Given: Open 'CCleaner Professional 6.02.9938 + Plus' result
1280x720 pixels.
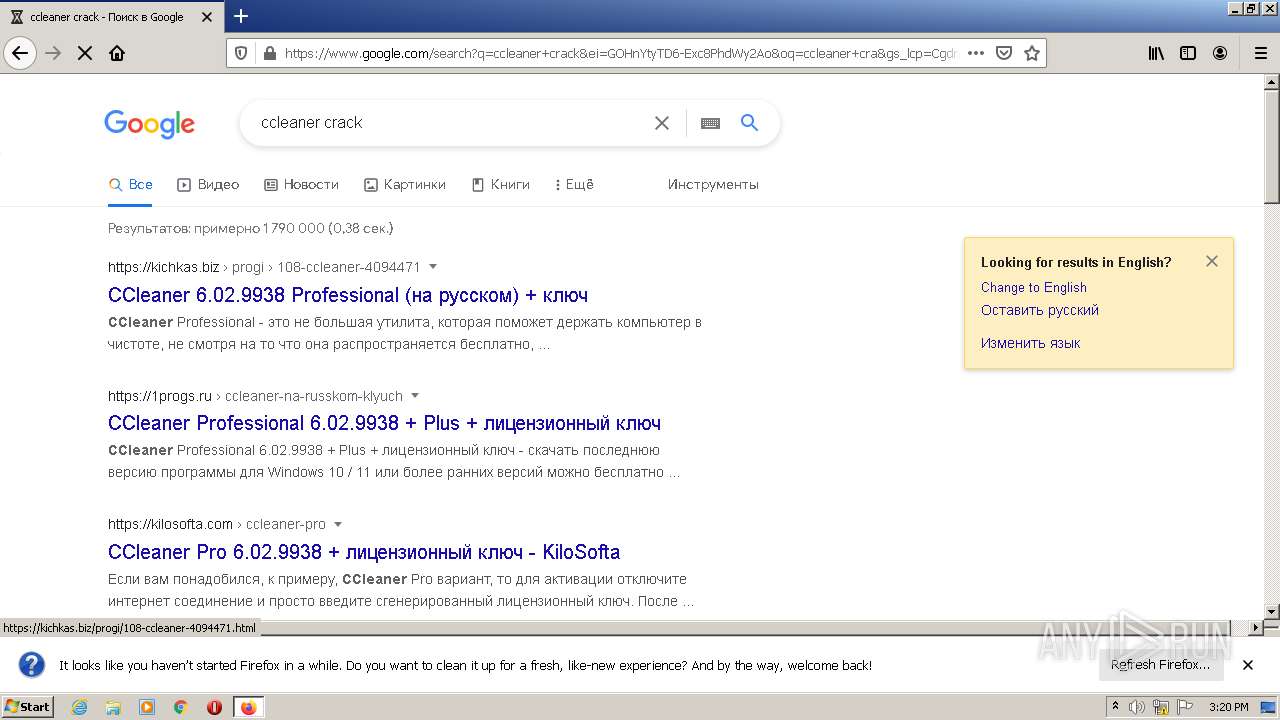Looking at the screenshot, I should tap(384, 423).
